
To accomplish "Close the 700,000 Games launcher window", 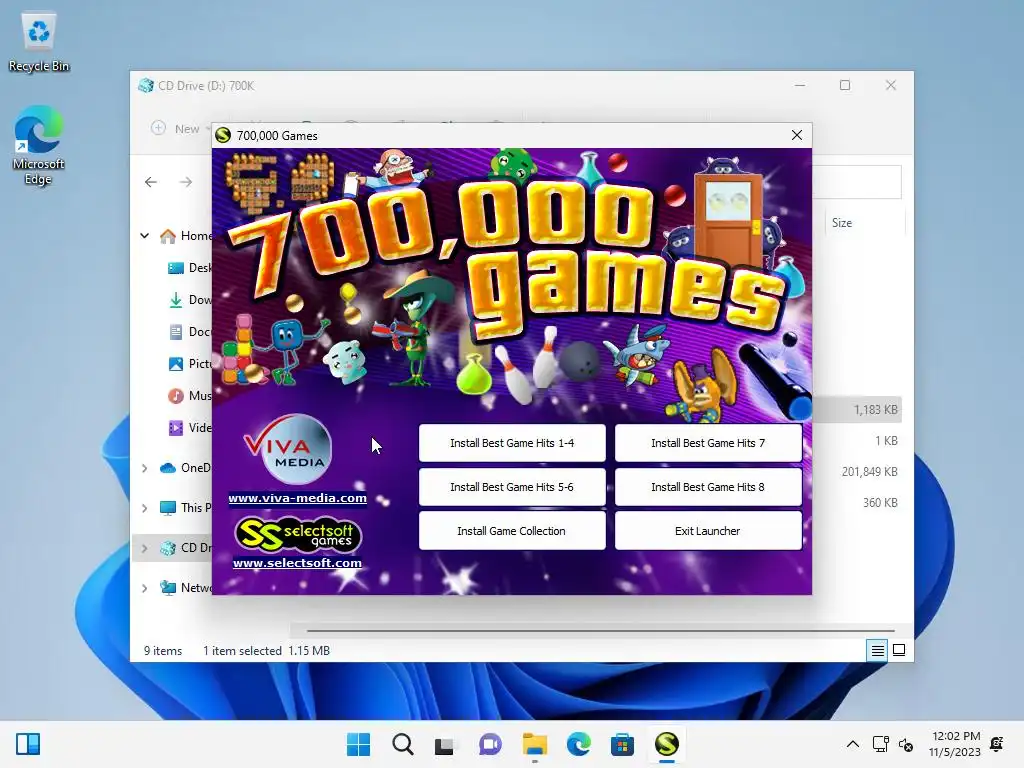I will tap(797, 135).
